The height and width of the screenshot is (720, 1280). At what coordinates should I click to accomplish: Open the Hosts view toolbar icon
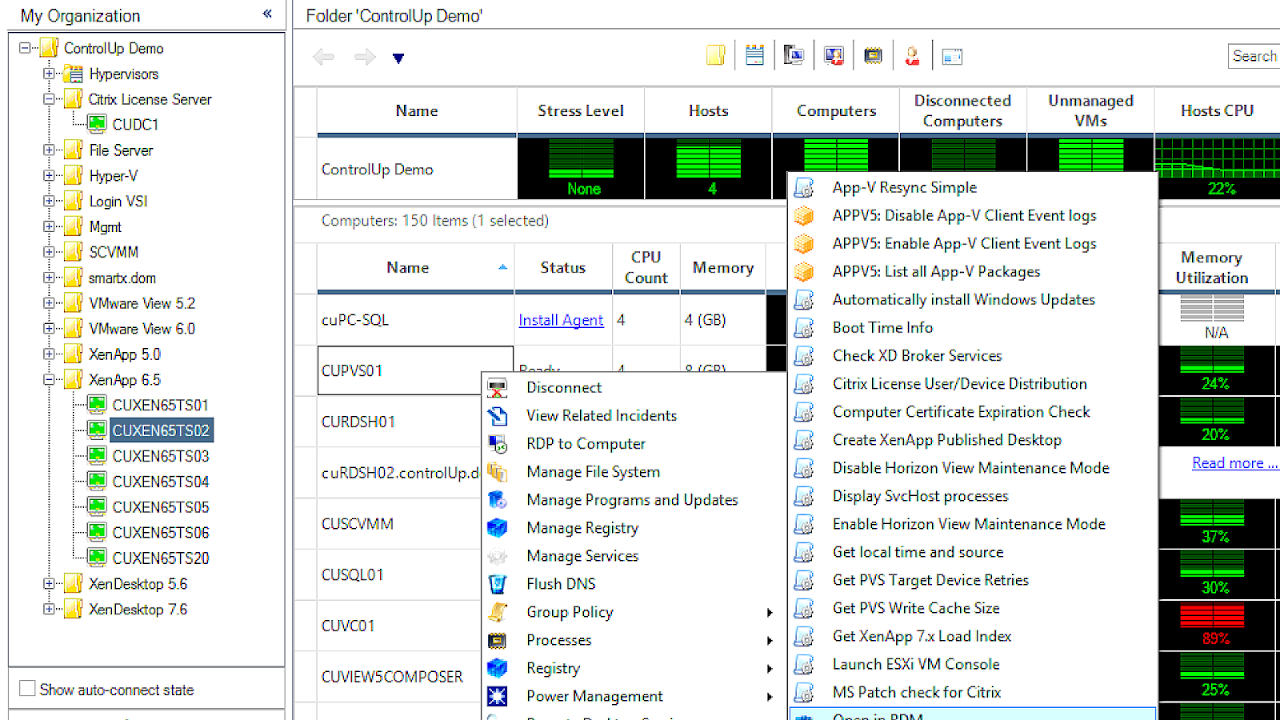(x=755, y=56)
